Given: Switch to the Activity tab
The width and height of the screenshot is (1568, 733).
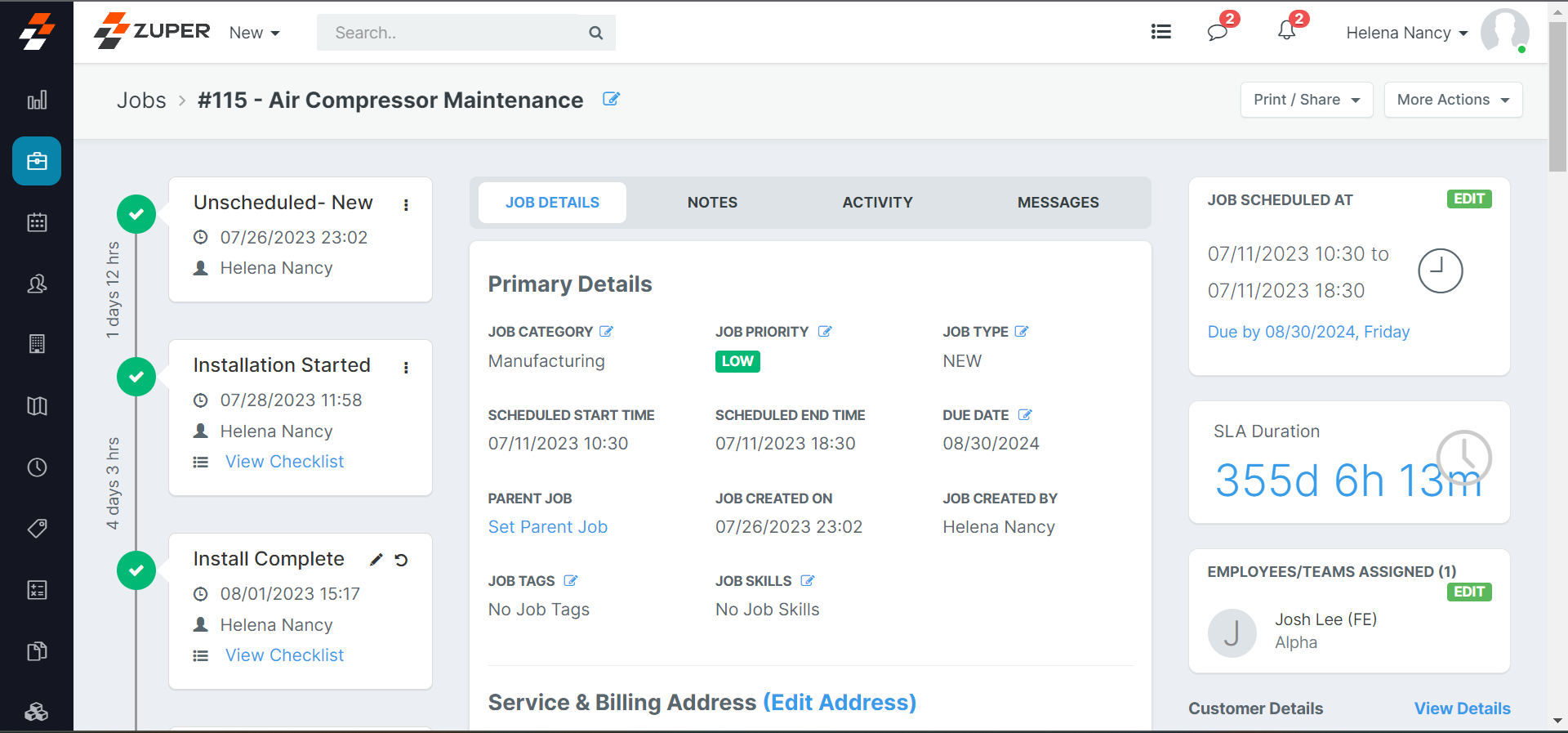Looking at the screenshot, I should (877, 203).
